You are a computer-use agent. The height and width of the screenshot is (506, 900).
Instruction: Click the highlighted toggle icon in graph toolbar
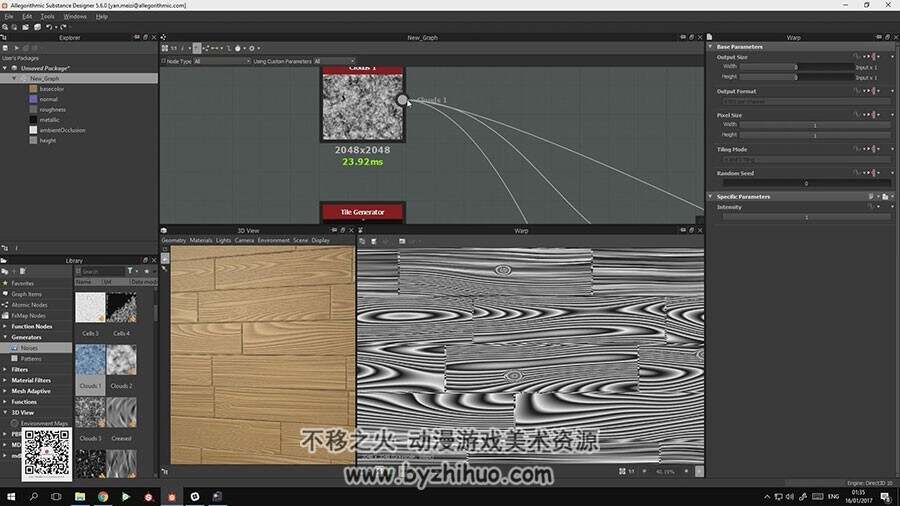click(197, 48)
